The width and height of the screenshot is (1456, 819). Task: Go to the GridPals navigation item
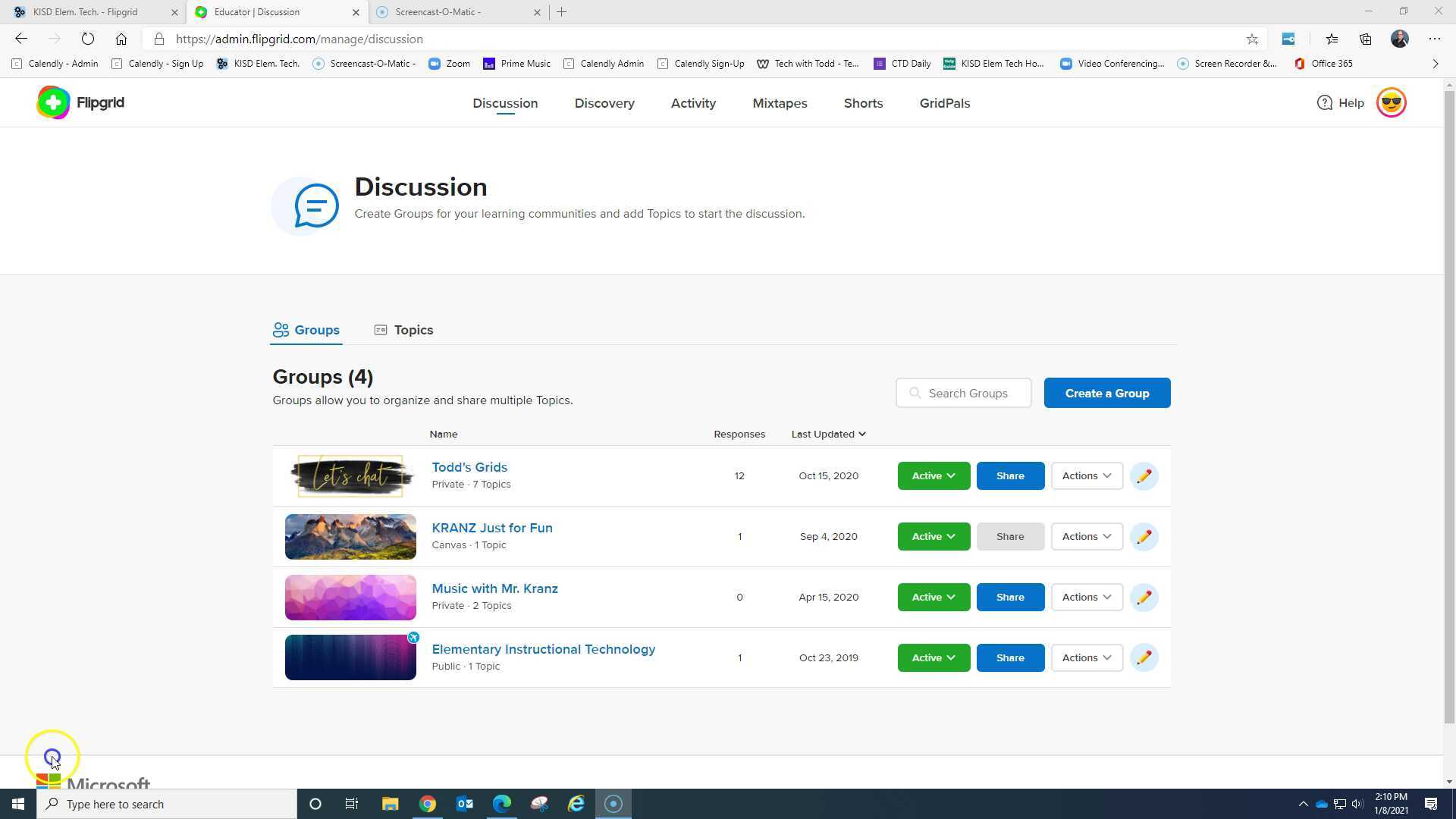click(945, 103)
